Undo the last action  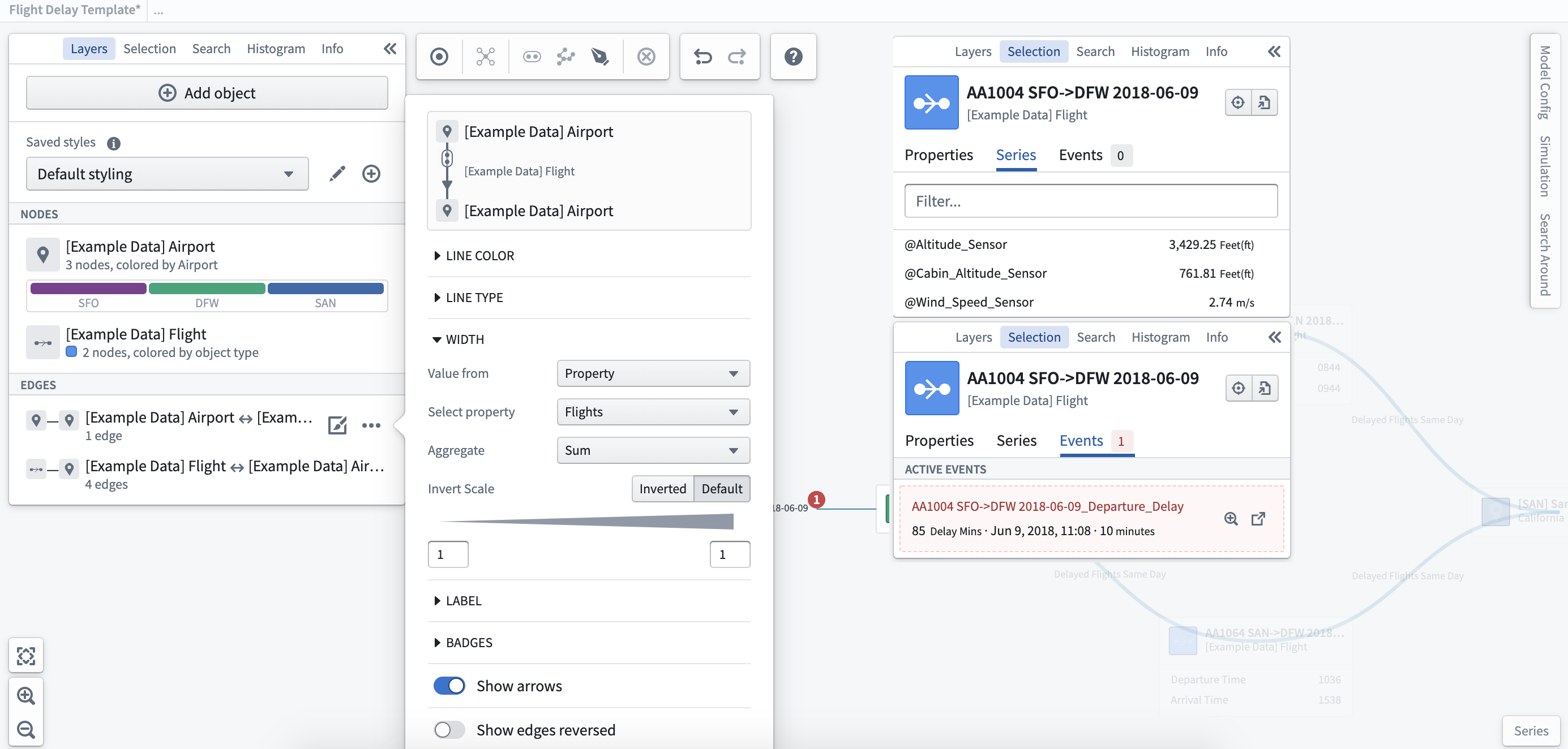702,57
